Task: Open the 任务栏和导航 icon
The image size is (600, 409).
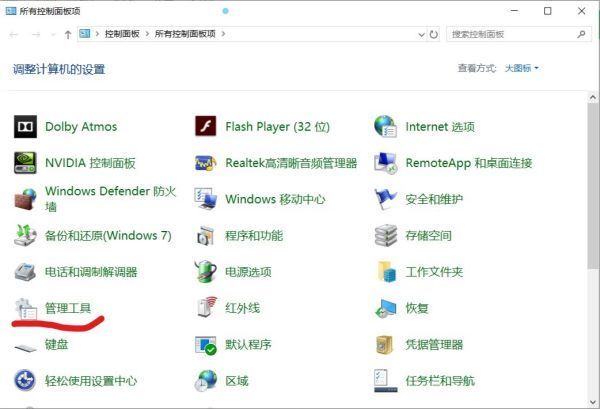Action: pos(386,381)
